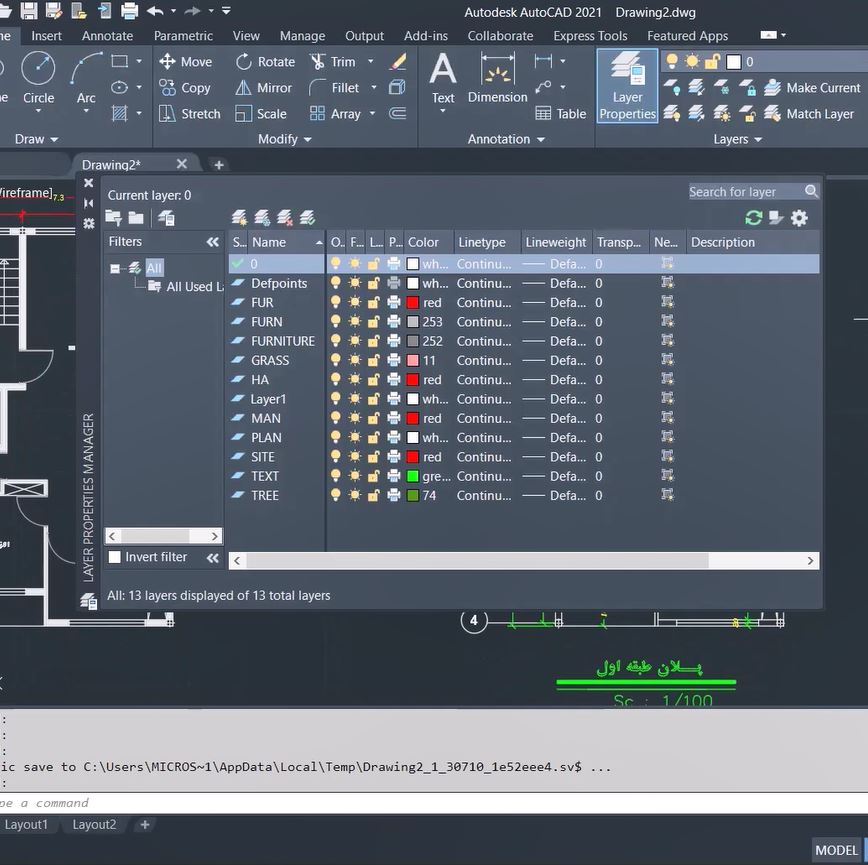This screenshot has height=865, width=868.
Task: Open Layer Properties panel
Action: click(x=627, y=86)
